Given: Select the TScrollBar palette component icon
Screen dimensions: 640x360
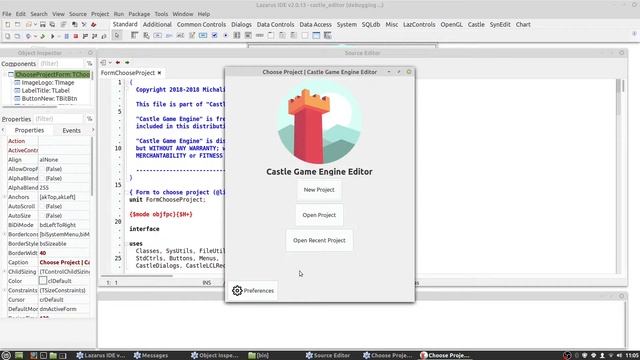Looking at the screenshot, I should 259,36.
